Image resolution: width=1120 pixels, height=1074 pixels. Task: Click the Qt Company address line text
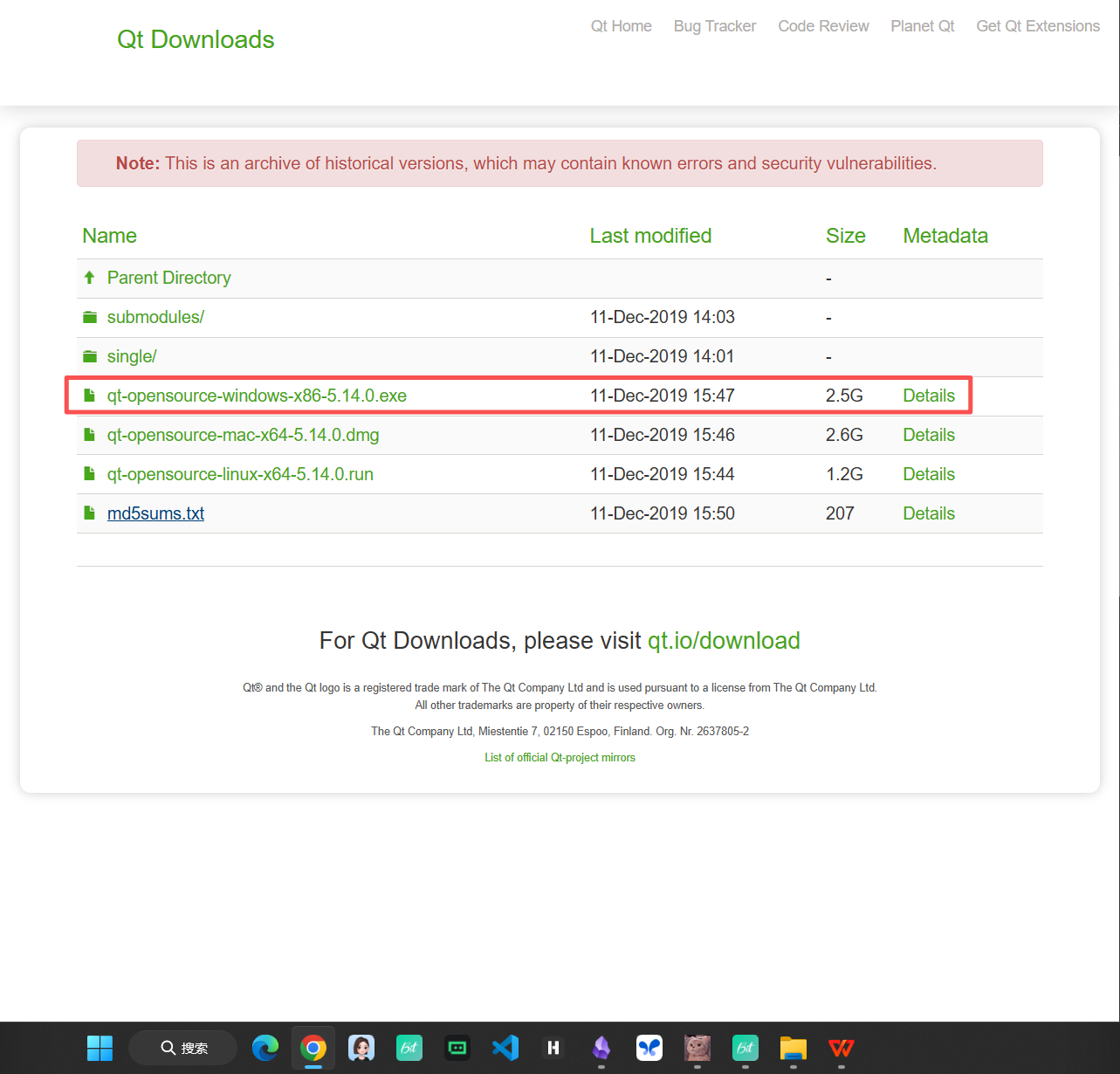tap(560, 732)
